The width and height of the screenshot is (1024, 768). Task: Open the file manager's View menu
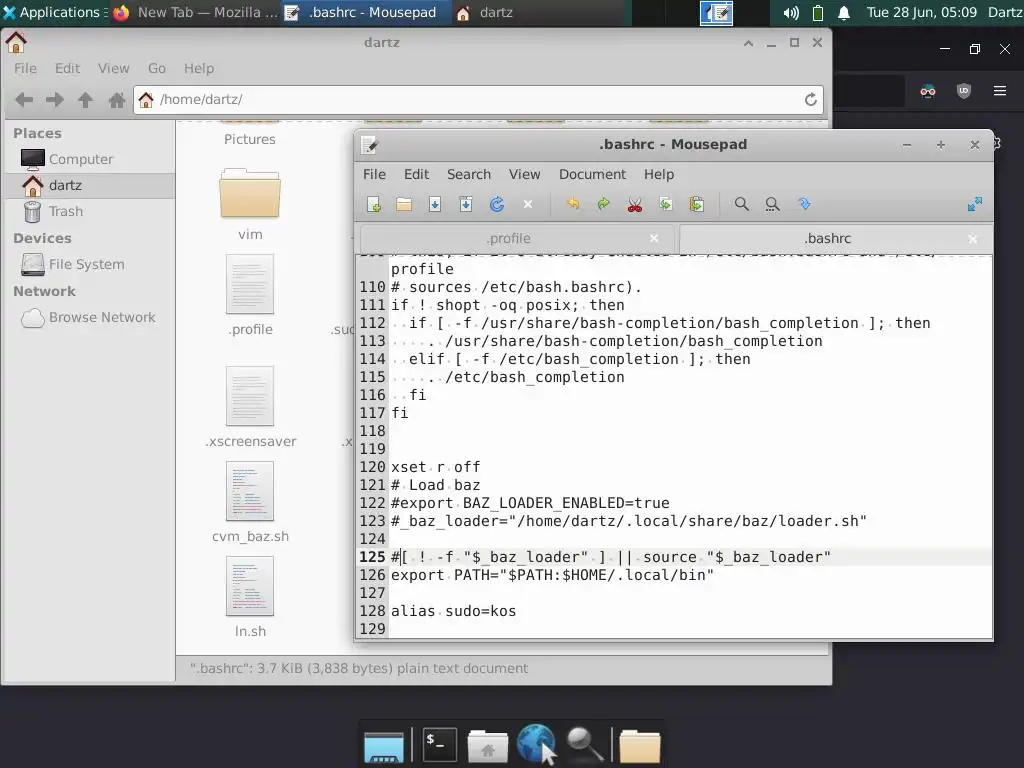114,69
